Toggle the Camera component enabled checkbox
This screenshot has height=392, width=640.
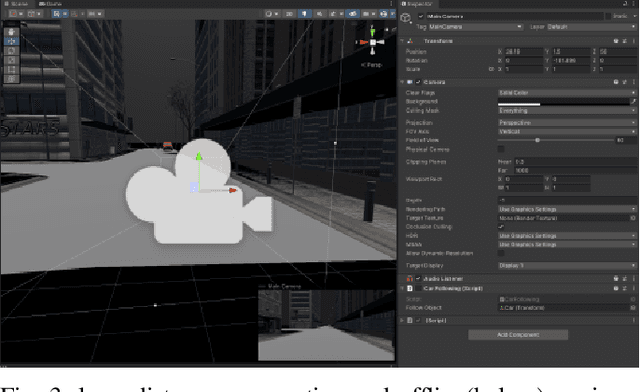418,82
